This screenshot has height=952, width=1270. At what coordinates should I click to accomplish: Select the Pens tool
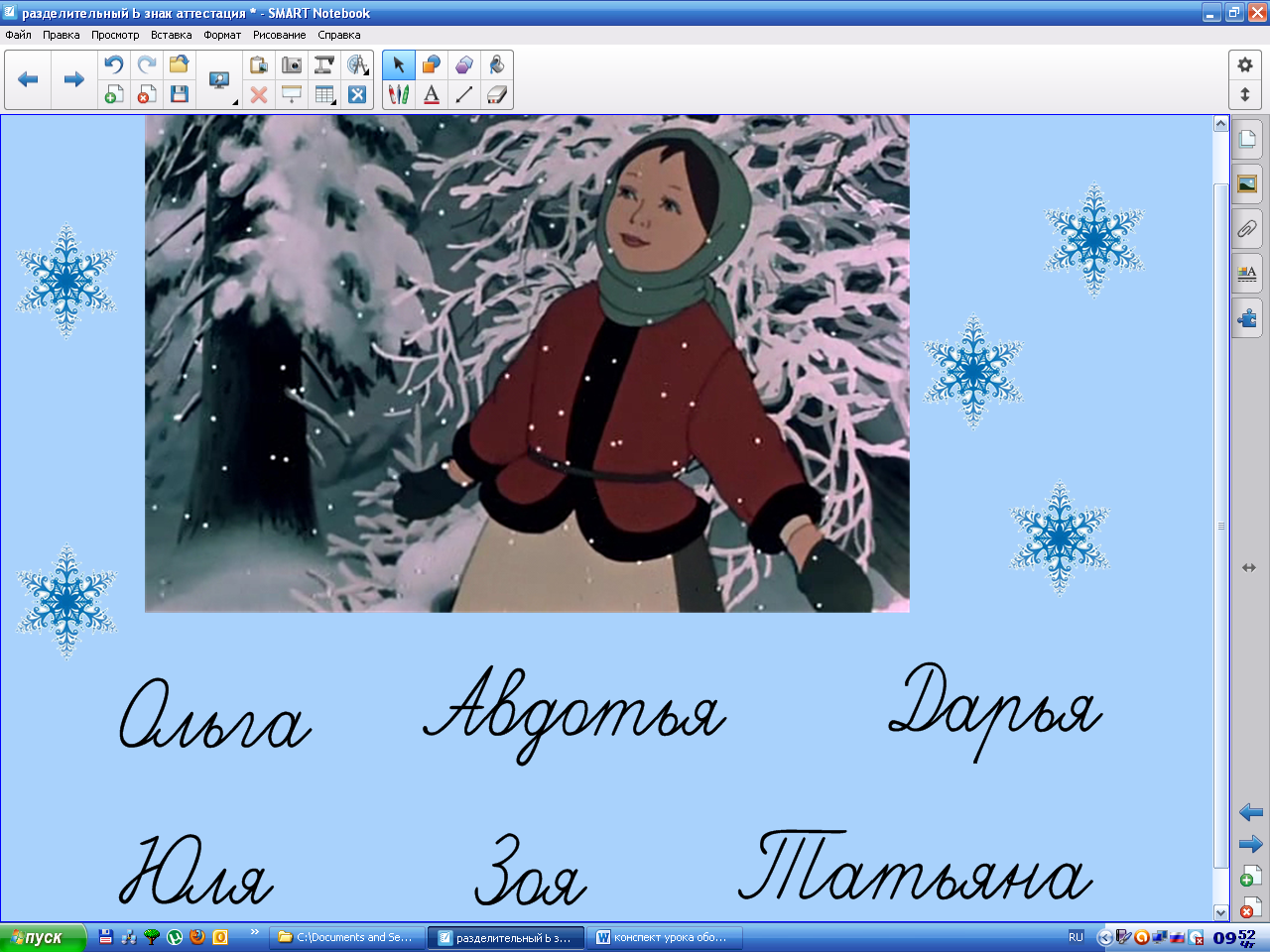(x=399, y=94)
